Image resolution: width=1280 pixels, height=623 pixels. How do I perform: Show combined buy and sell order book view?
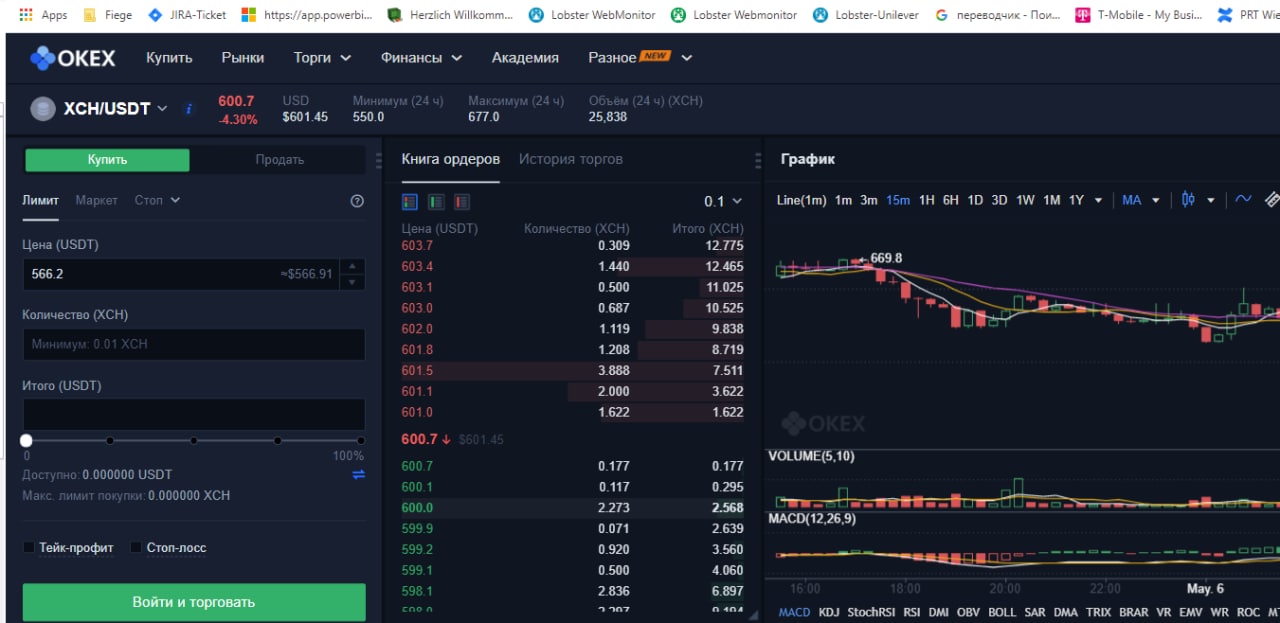point(409,201)
